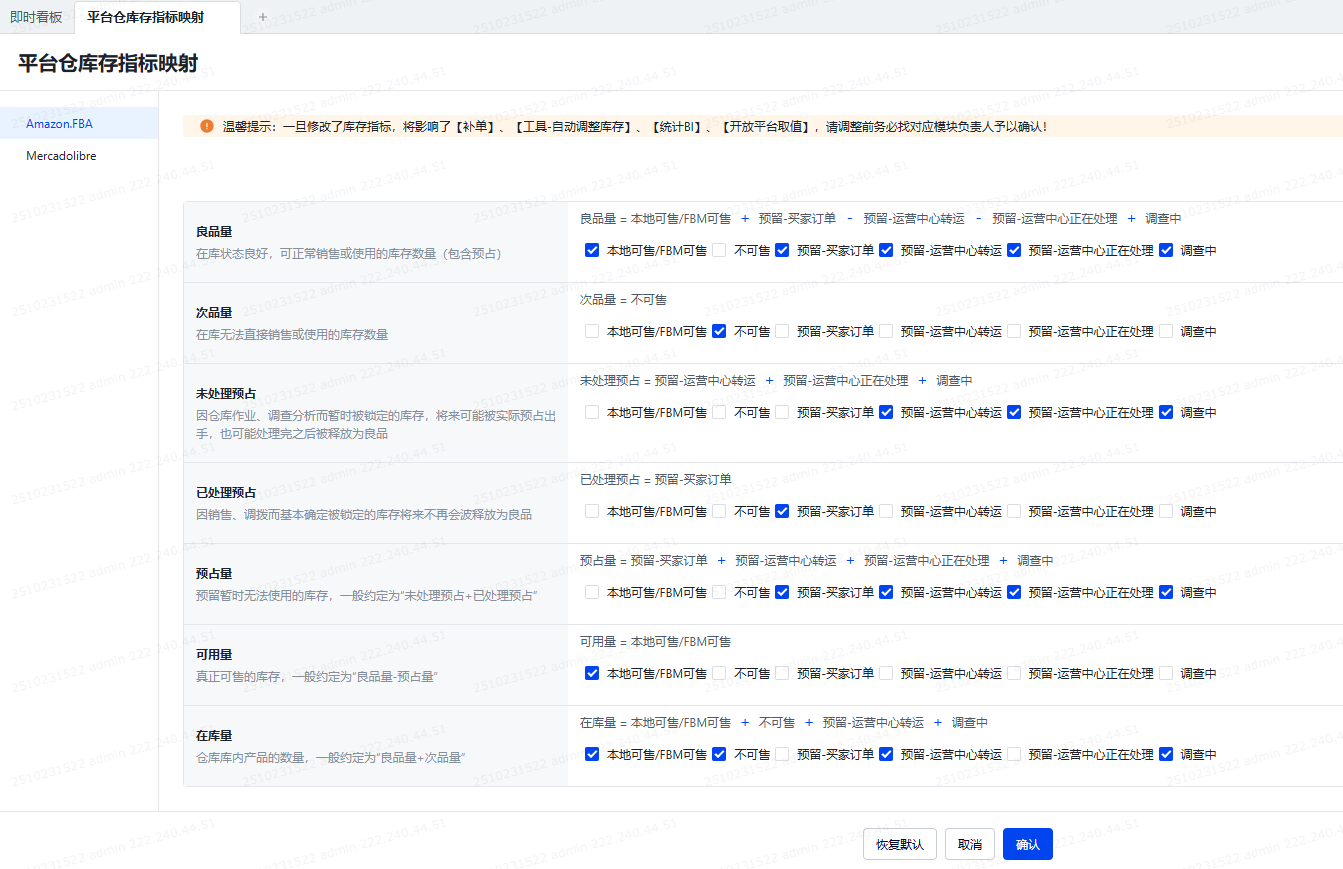Click 恢复默认 to restore defaults
1343x869 pixels.
(900, 844)
